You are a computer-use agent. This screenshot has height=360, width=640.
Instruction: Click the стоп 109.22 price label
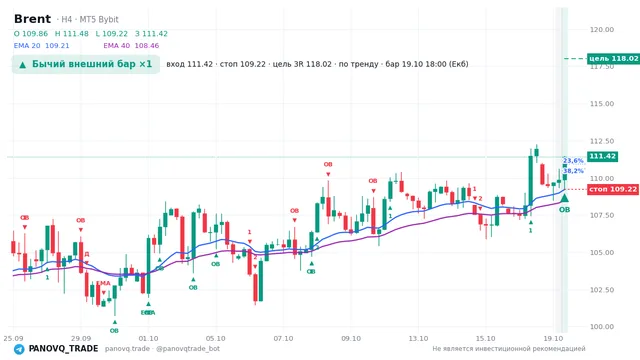point(613,189)
